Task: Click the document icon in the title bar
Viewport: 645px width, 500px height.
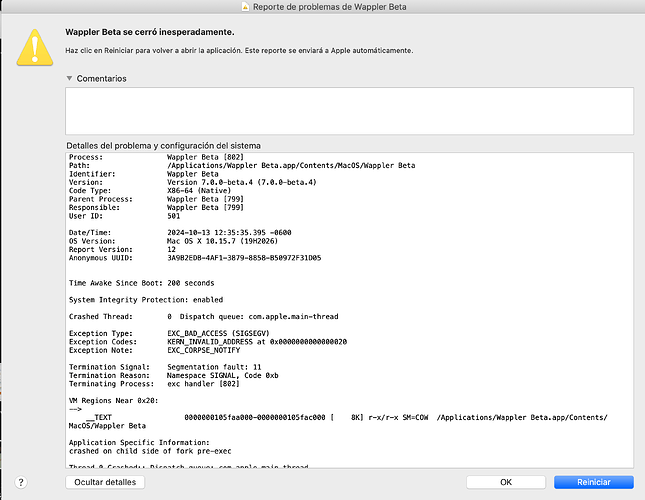Action: pos(243,8)
